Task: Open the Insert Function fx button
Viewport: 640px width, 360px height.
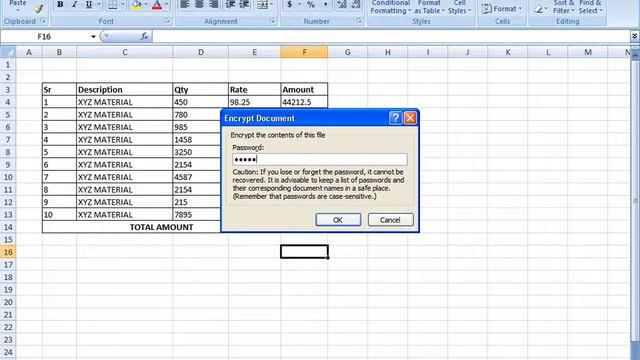Action: pyautogui.click(x=144, y=36)
